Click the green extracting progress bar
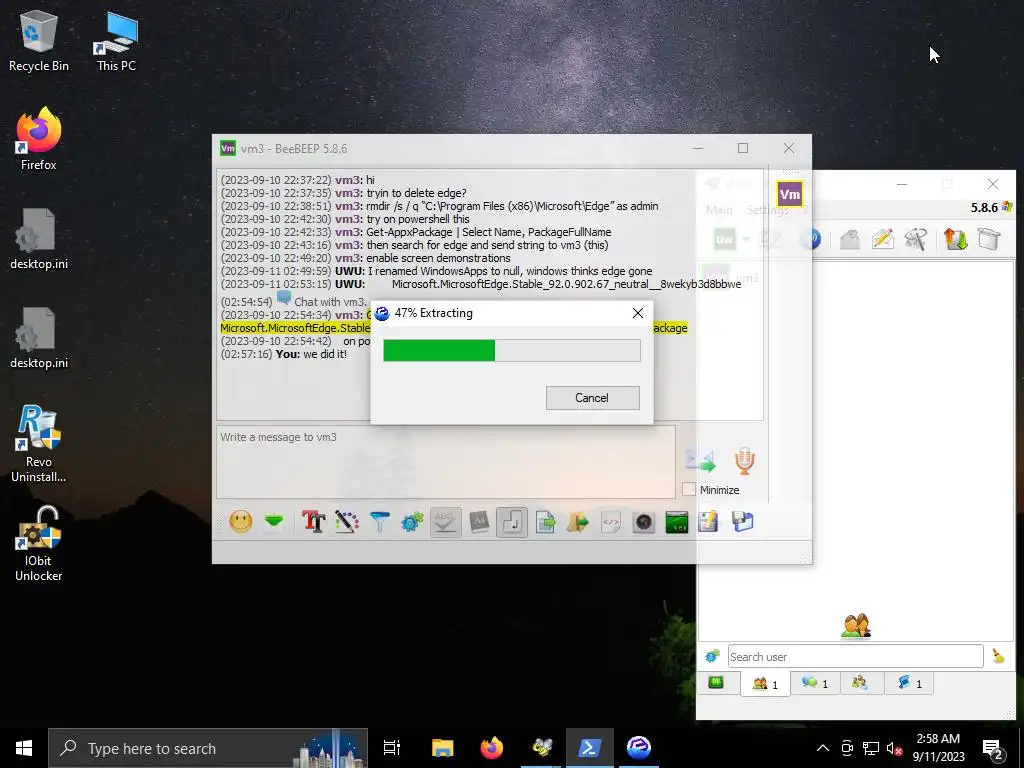This screenshot has height=768, width=1024. point(511,350)
